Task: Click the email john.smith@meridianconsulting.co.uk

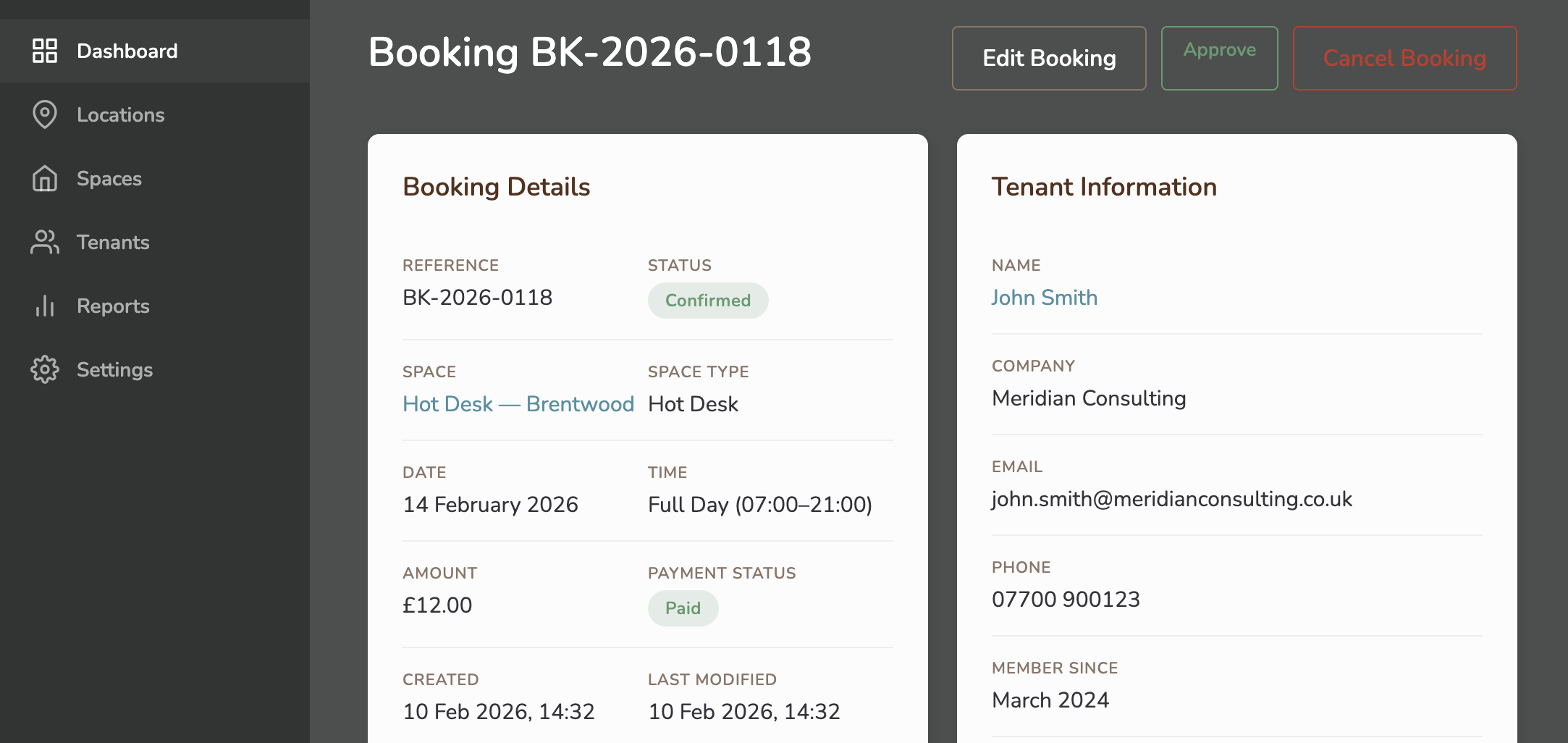Action: 1171,499
